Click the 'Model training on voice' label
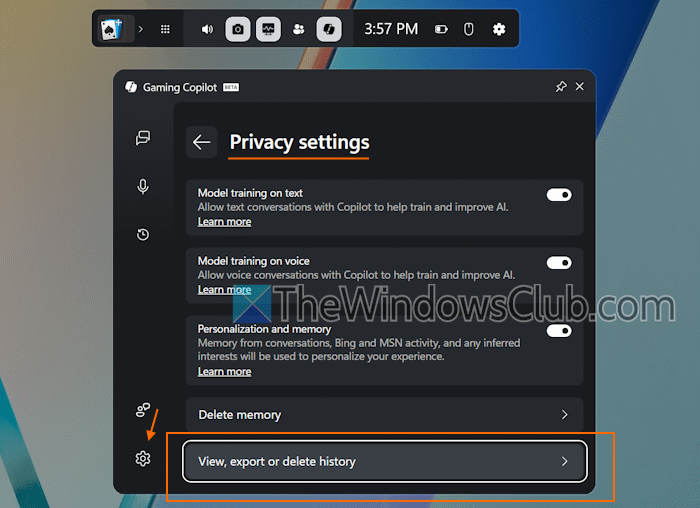The height and width of the screenshot is (508, 700). pyautogui.click(x=254, y=261)
